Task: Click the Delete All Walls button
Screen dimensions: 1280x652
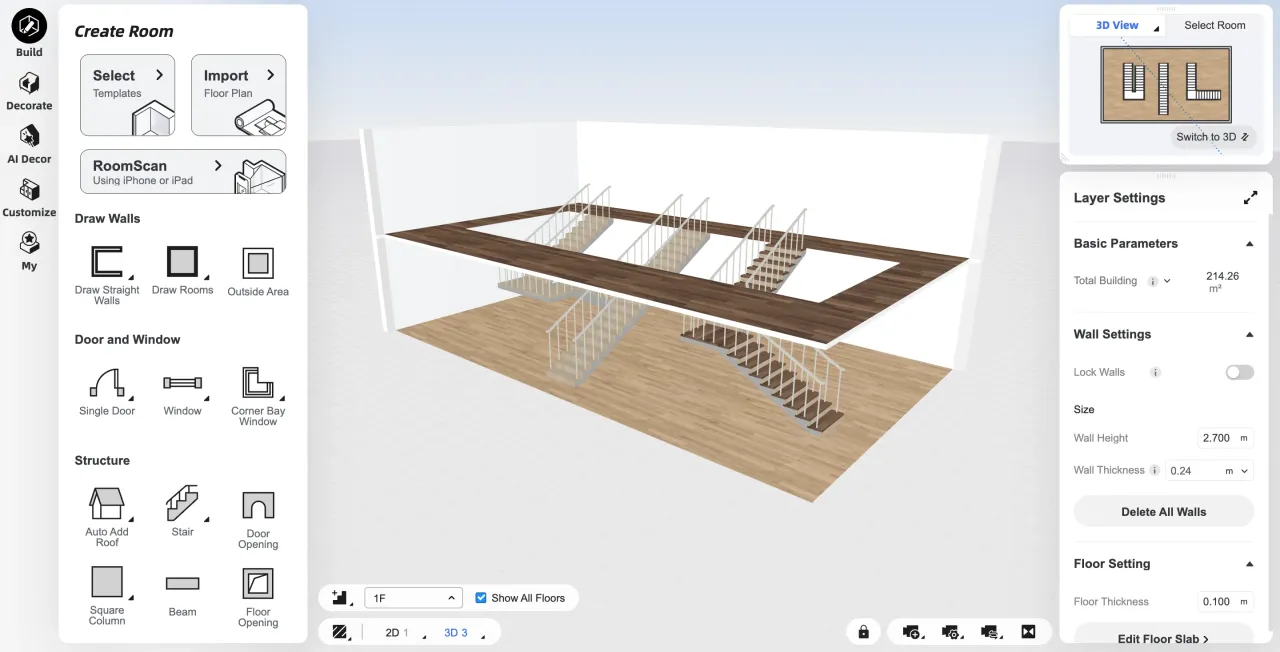Action: pyautogui.click(x=1163, y=512)
